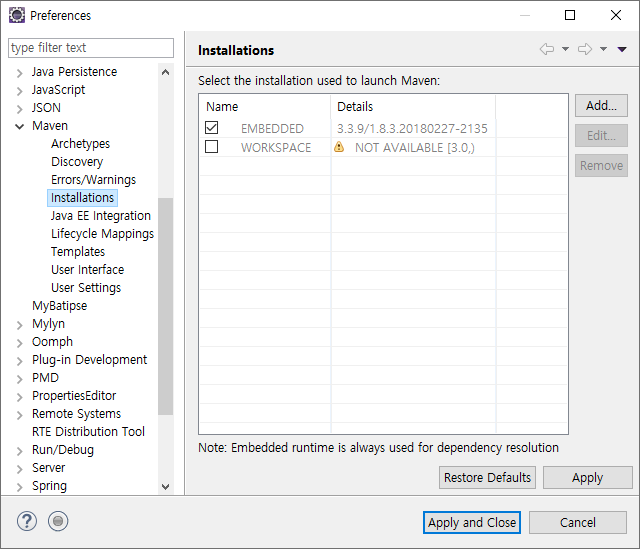Viewport: 640px width, 549px height.
Task: Select the Java Persistence label
Action: [x=74, y=72]
